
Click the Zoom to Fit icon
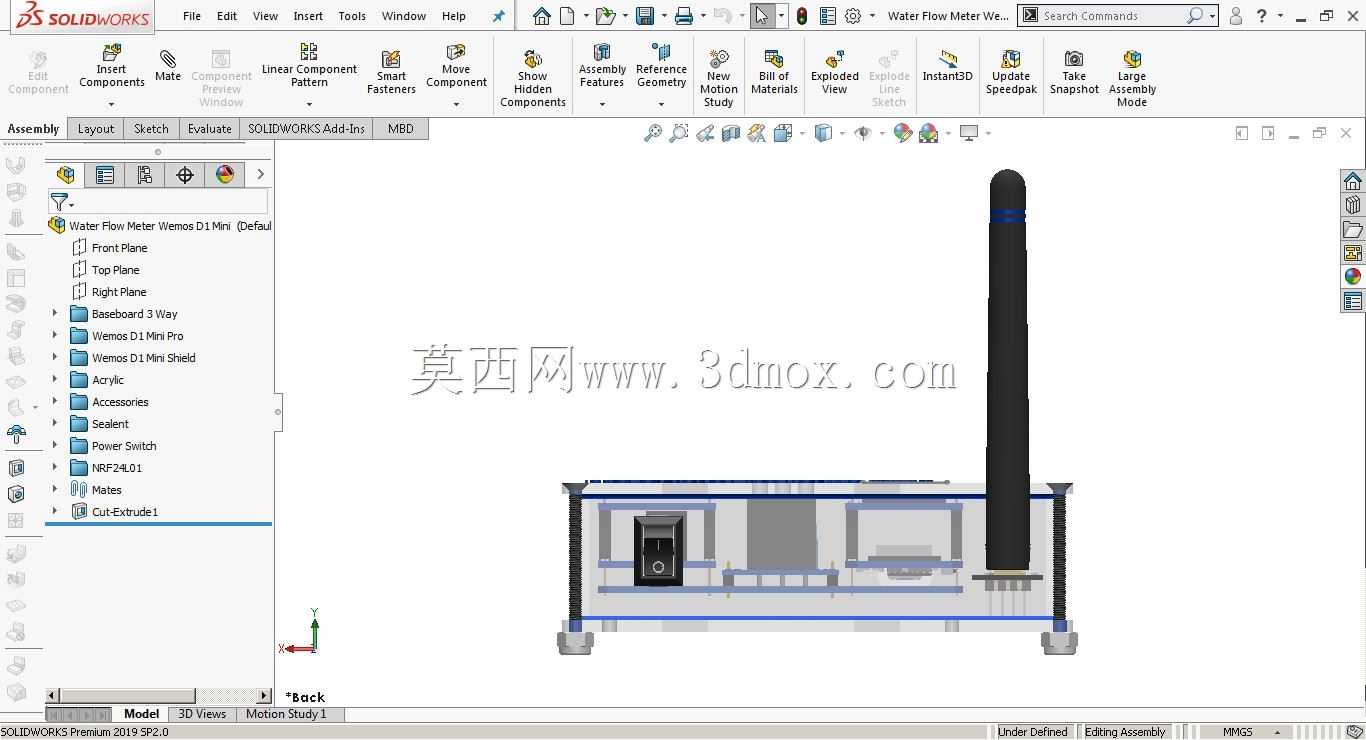[653, 133]
